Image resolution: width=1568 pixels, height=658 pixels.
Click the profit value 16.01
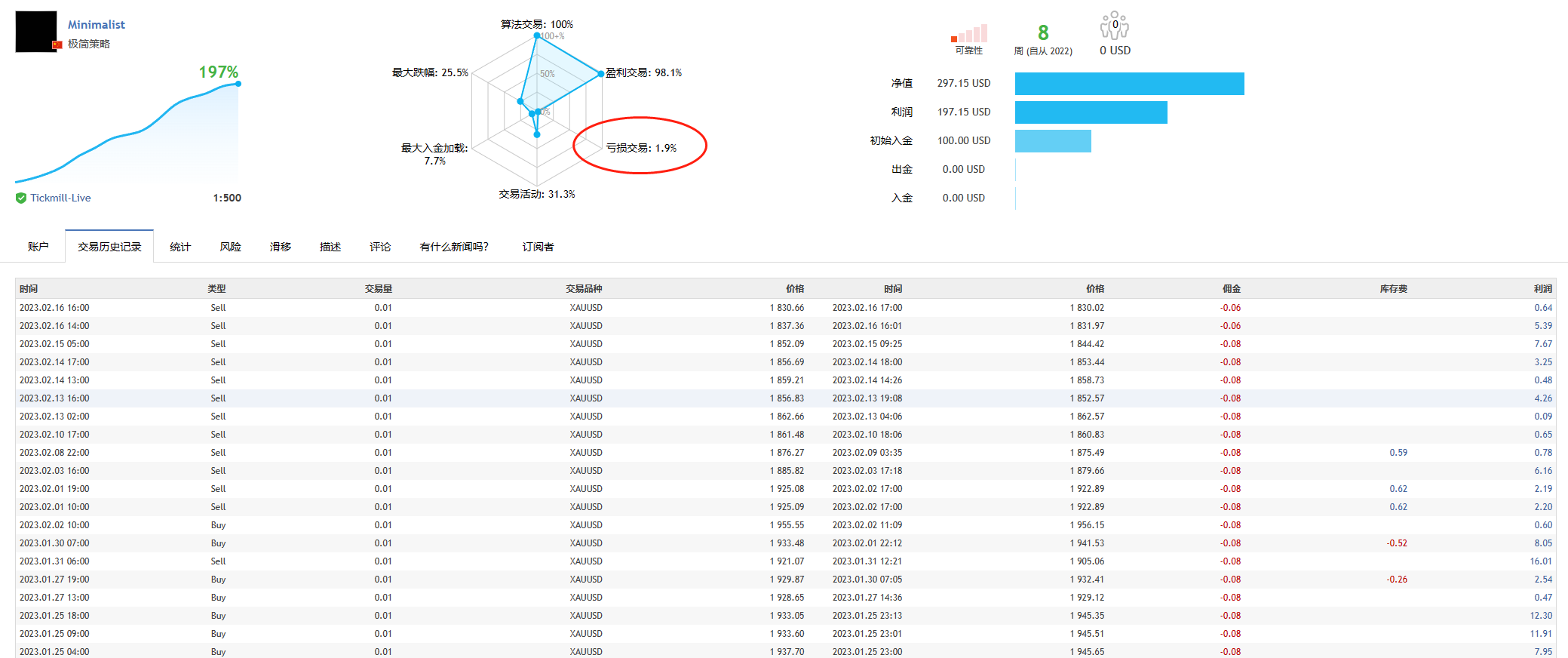pos(1541,561)
